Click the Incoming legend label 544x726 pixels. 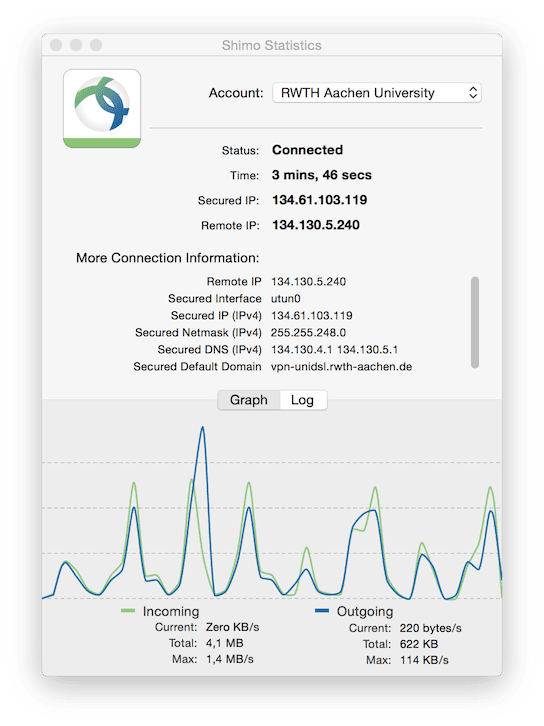click(171, 612)
